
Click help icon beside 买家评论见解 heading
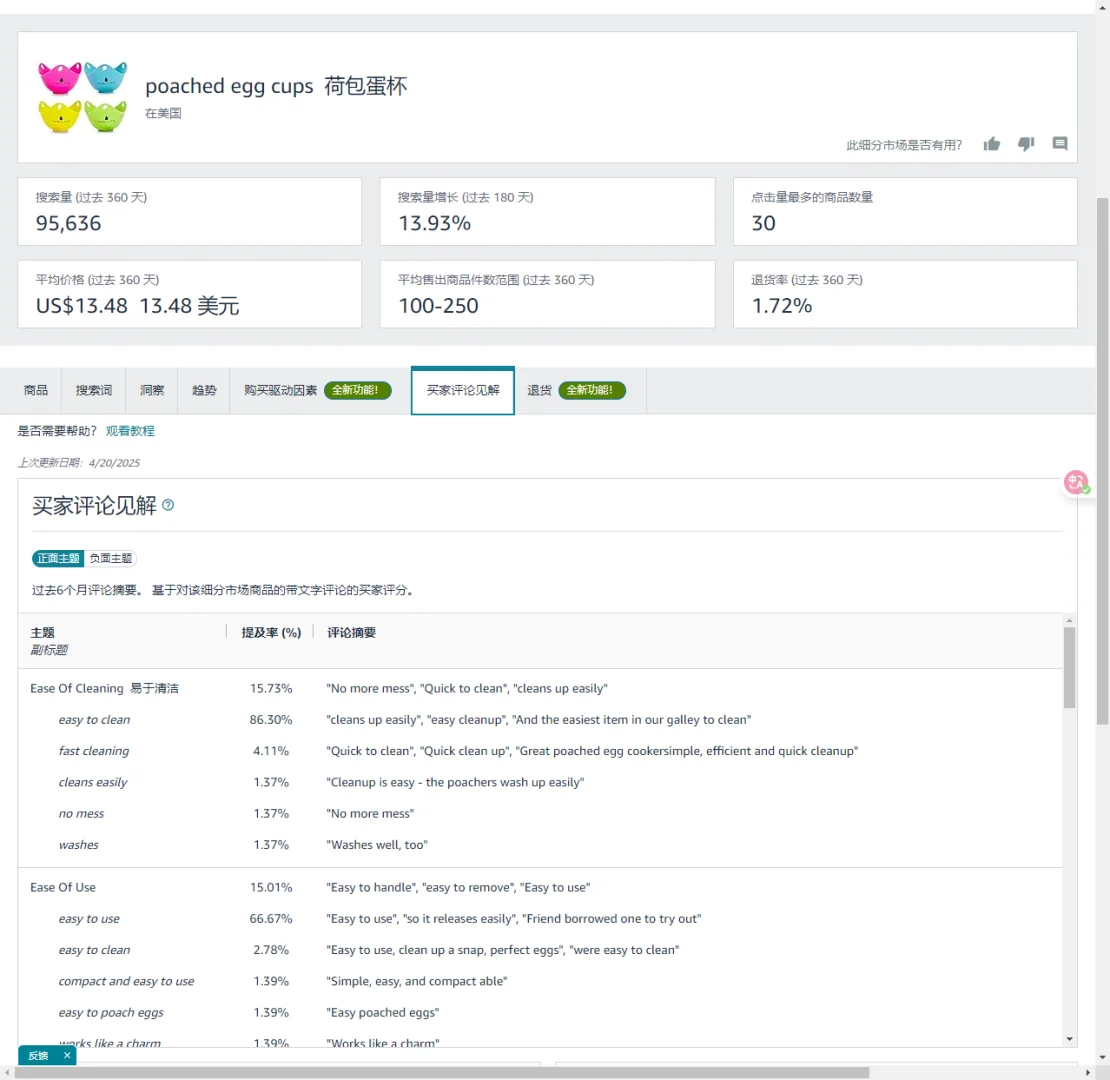tap(168, 505)
